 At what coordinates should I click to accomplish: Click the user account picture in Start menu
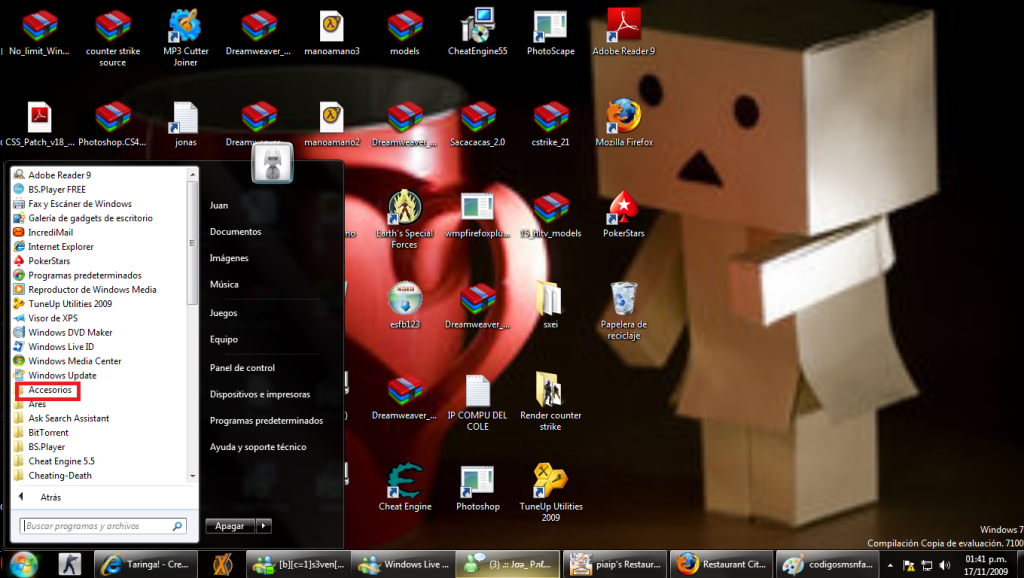pos(272,163)
